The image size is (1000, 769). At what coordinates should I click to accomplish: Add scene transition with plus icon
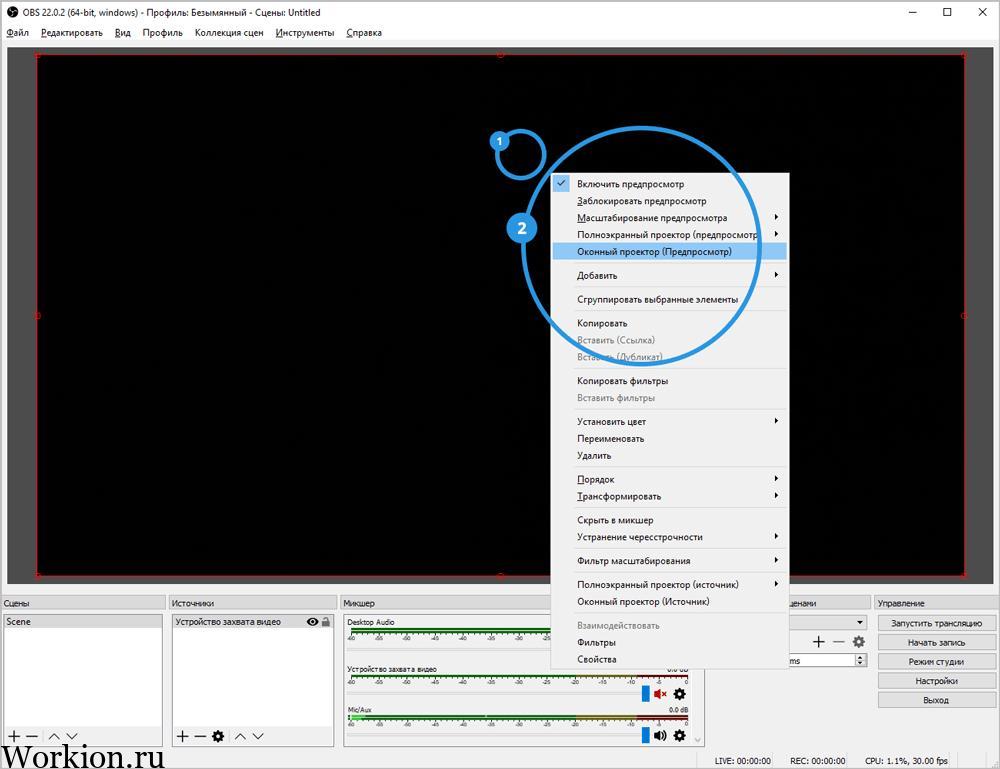(819, 642)
